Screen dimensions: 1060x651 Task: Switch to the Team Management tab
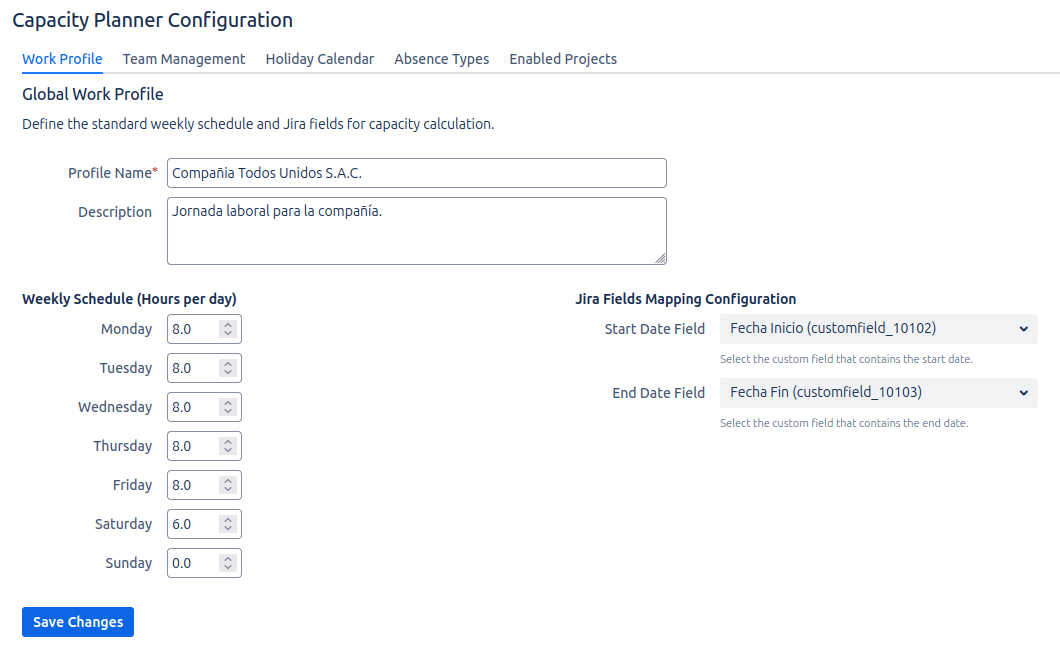coord(183,59)
